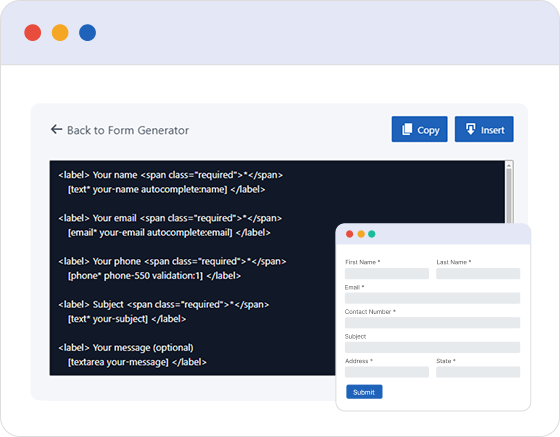Image resolution: width=560 pixels, height=437 pixels.
Task: Click the Address input field
Action: [387, 372]
